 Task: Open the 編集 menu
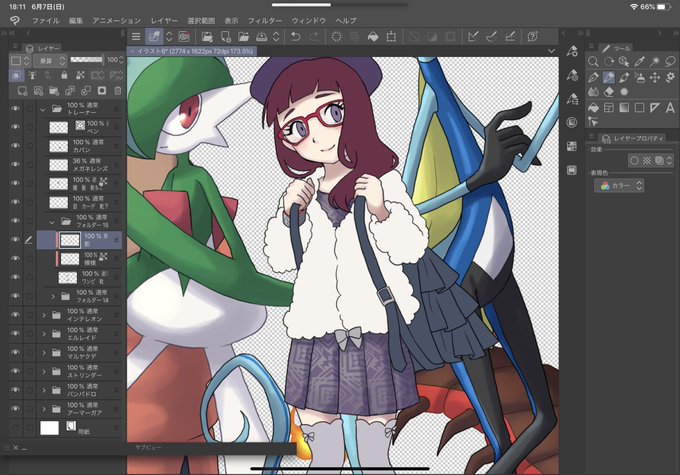coord(76,20)
